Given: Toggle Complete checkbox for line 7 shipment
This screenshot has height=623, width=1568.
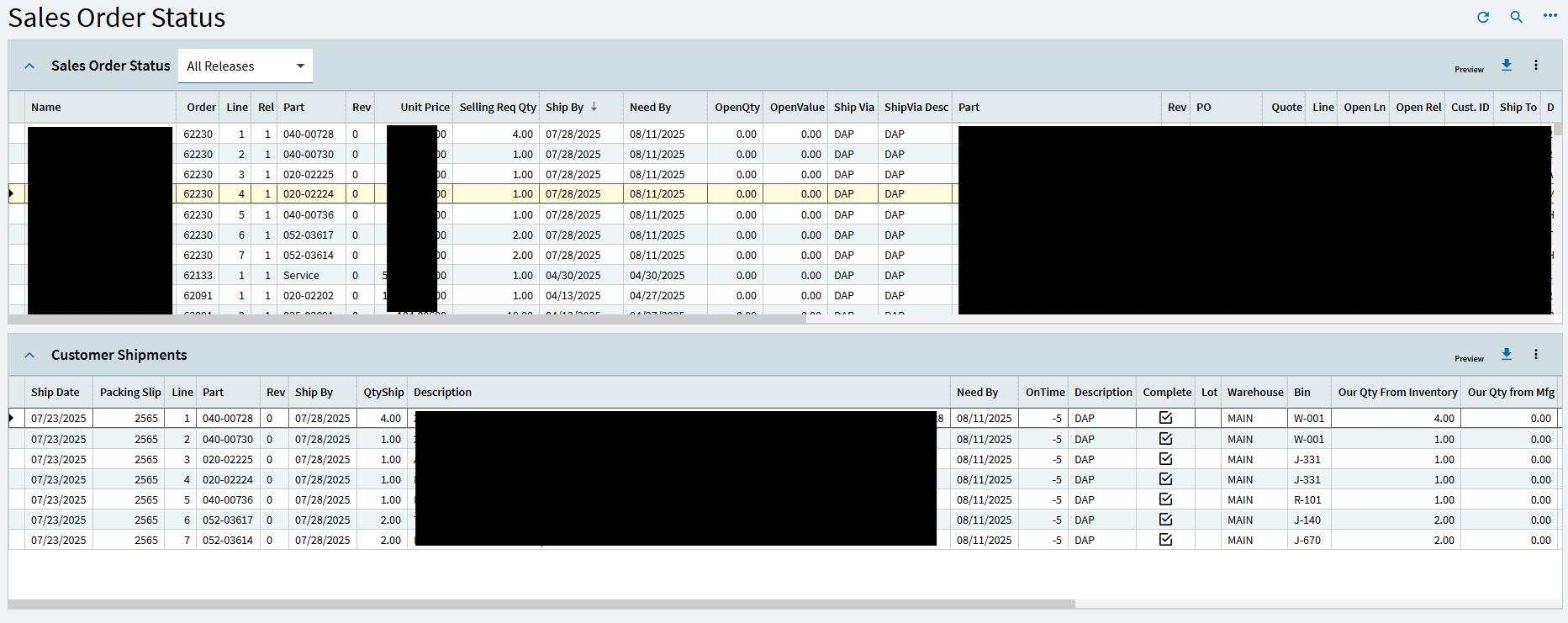Looking at the screenshot, I should click(x=1165, y=540).
